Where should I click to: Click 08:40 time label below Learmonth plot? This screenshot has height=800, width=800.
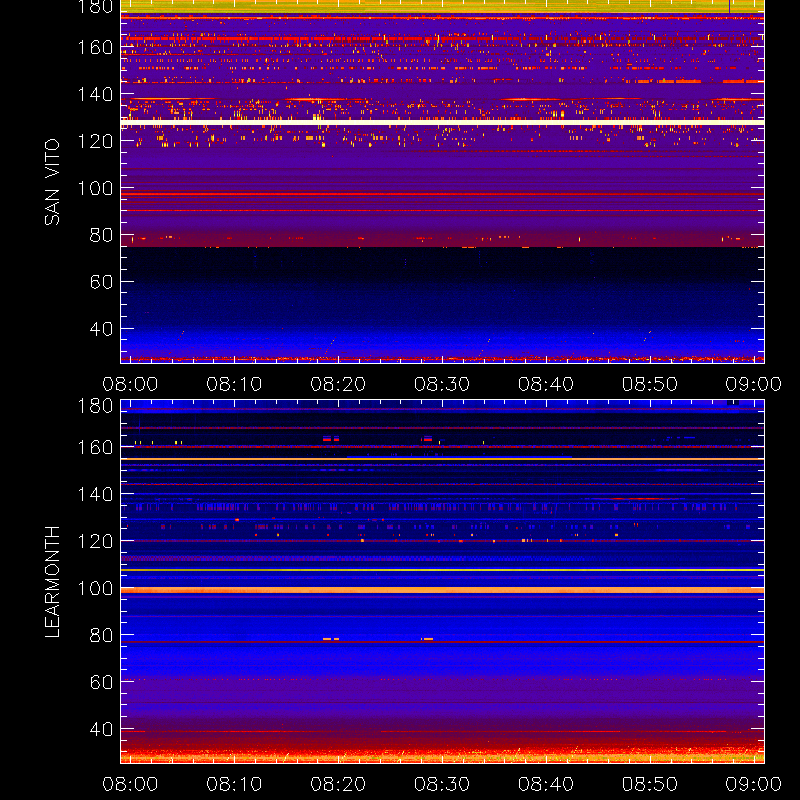pos(546,784)
